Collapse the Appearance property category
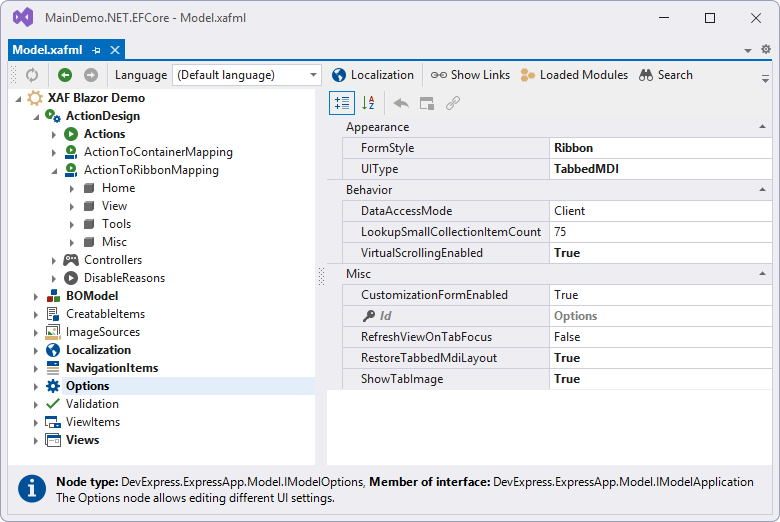 763,127
